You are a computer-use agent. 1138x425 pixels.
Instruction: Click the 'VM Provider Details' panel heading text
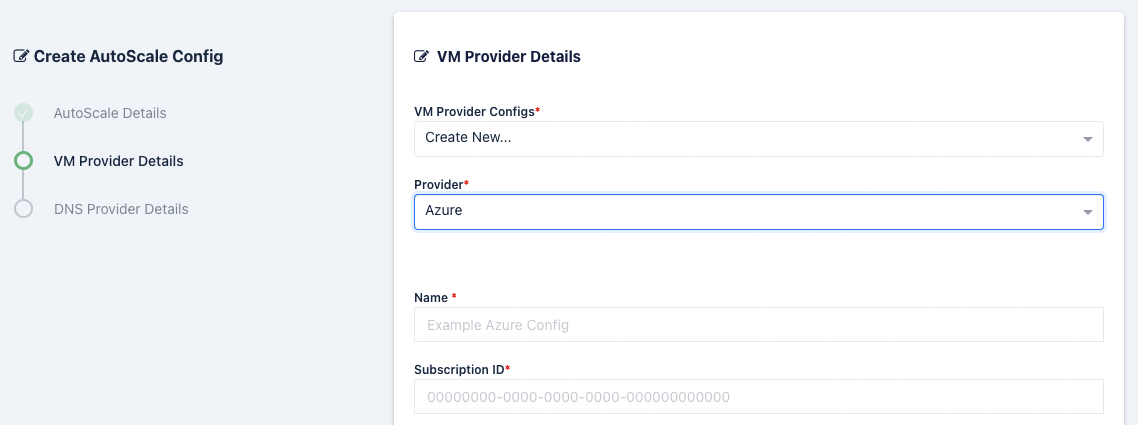click(x=508, y=57)
